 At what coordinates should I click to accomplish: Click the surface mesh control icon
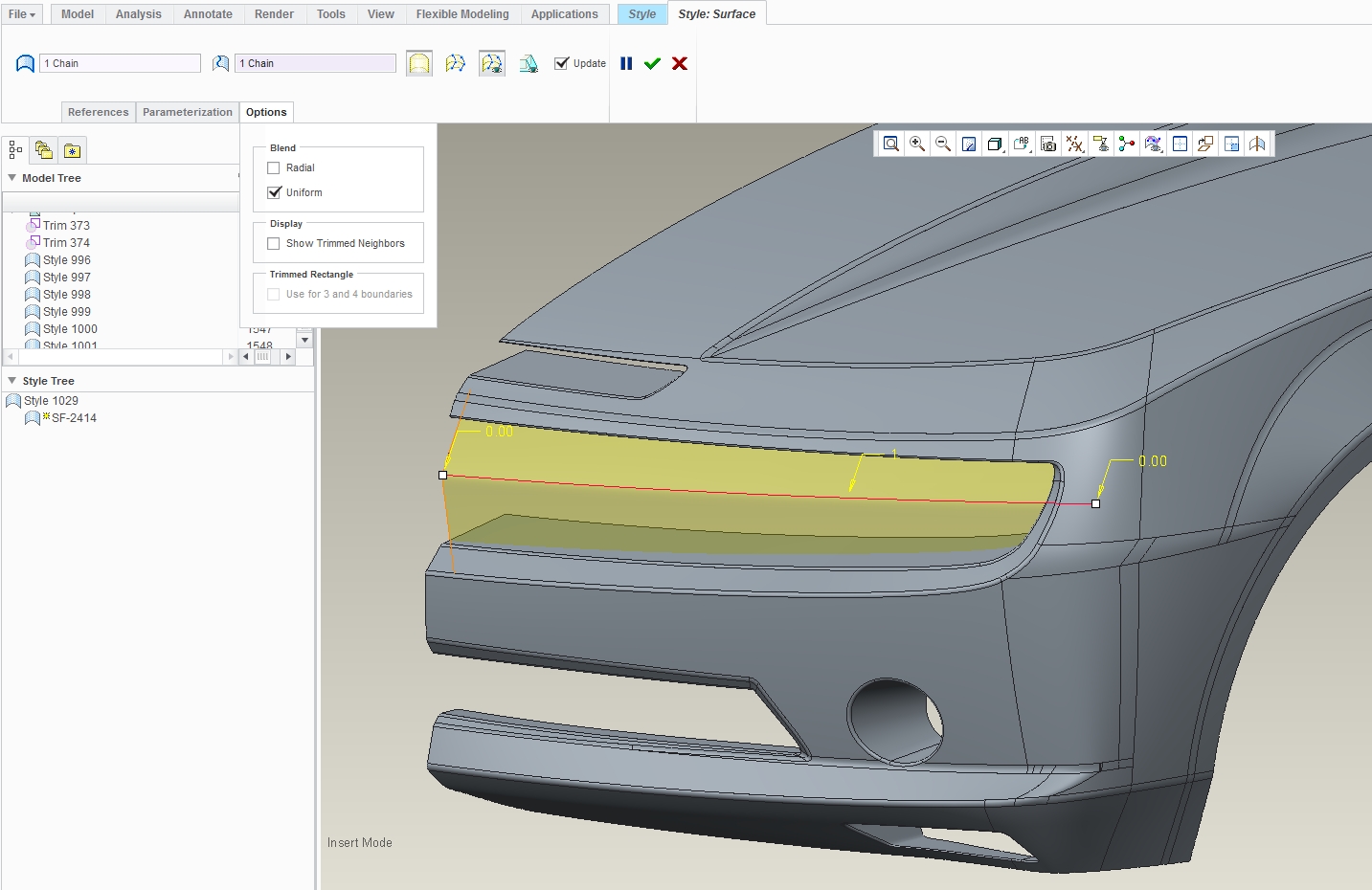pos(456,63)
